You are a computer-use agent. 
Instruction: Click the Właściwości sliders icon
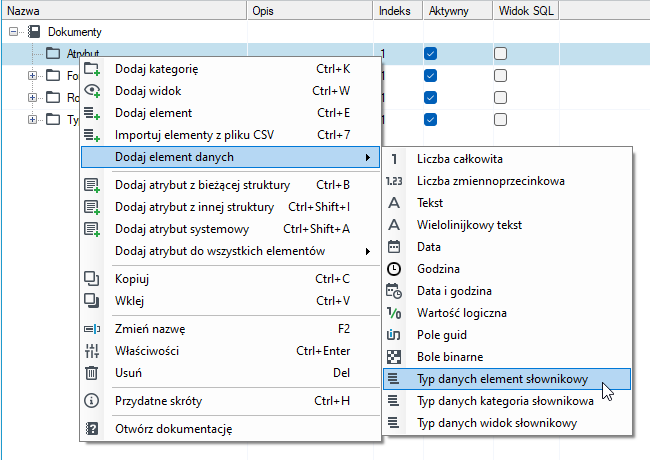92,351
